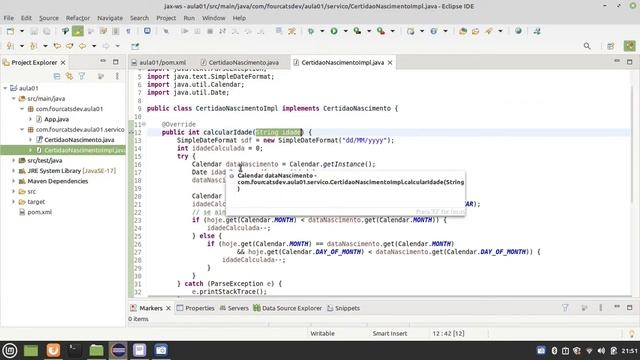The image size is (640, 360).
Task: Open the Debug configurations dropdown arrow
Action: coord(322,31)
